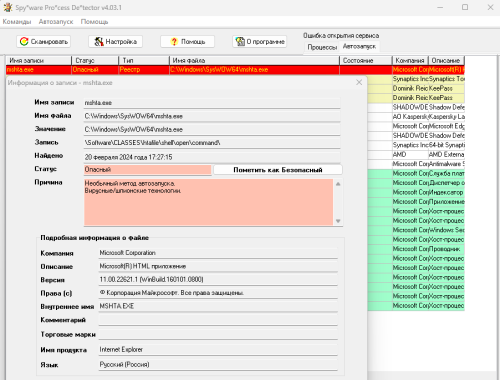Viewport: 500px width, 380px height.
Task: Select the 64-bit Synapti row
Action: tap(416, 145)
